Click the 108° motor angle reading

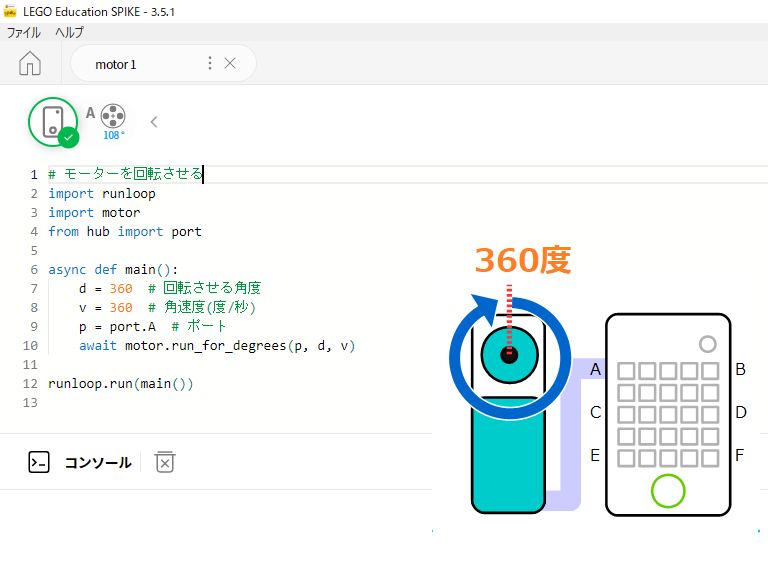click(114, 135)
